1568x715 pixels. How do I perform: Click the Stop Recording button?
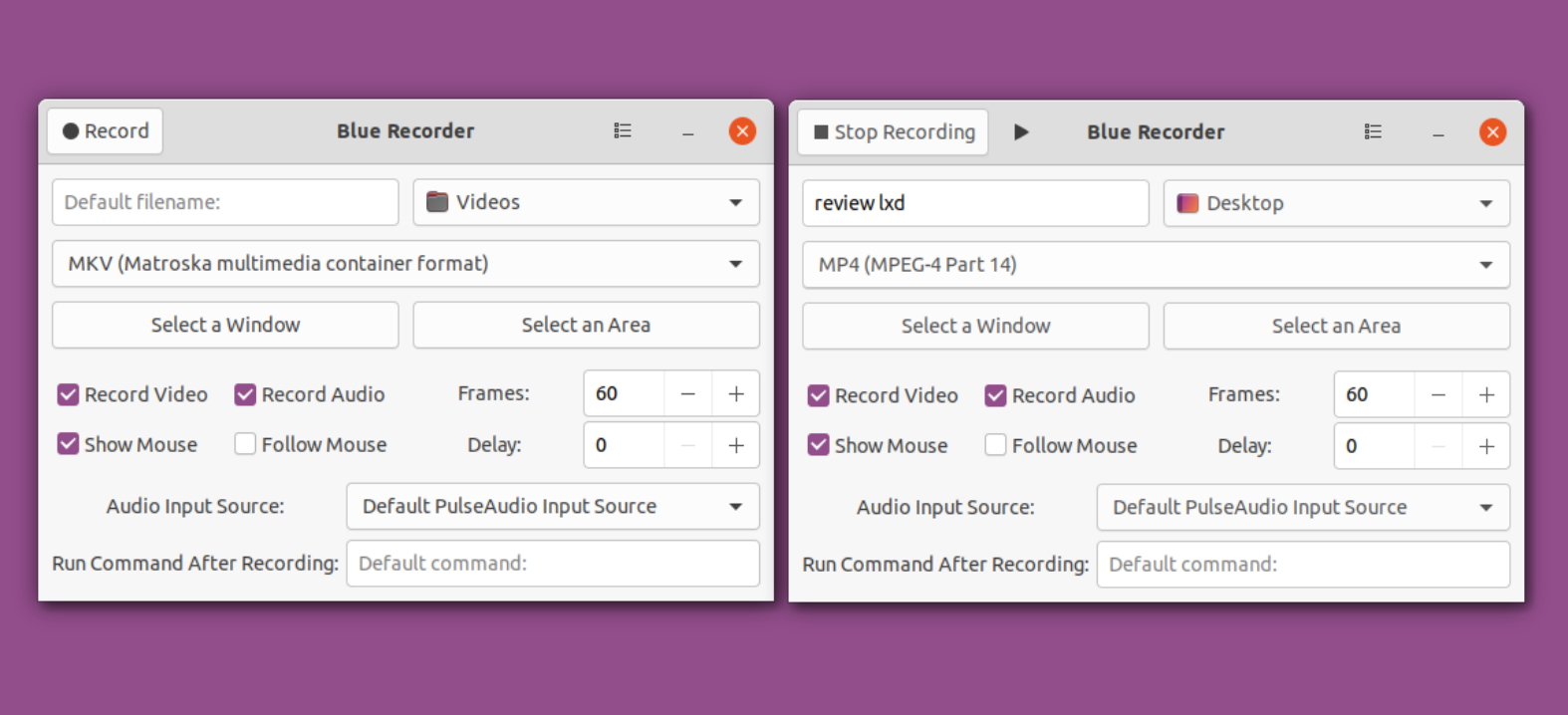coord(894,132)
